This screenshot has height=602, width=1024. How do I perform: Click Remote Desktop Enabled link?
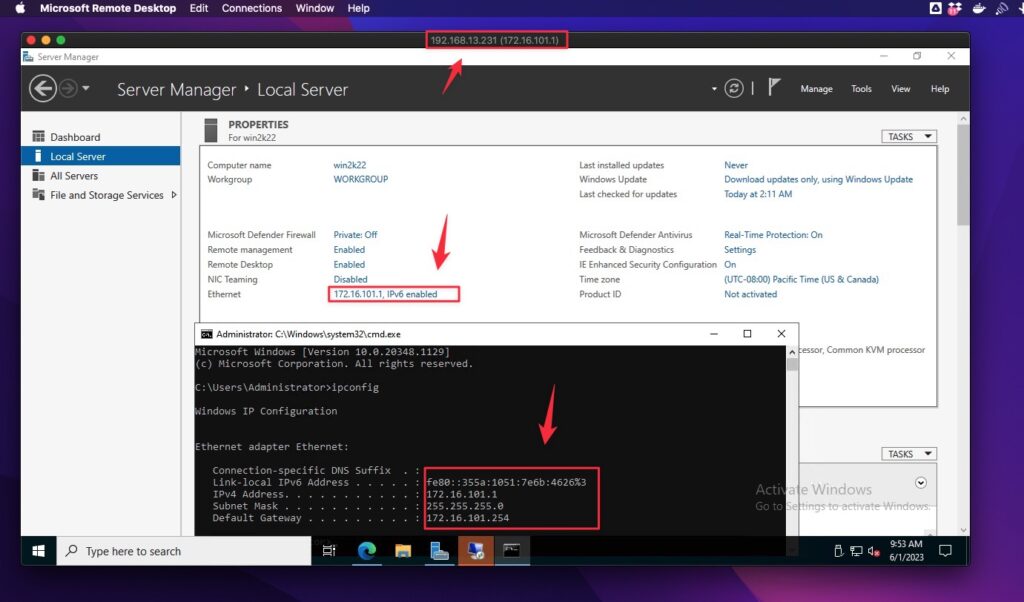coord(349,264)
